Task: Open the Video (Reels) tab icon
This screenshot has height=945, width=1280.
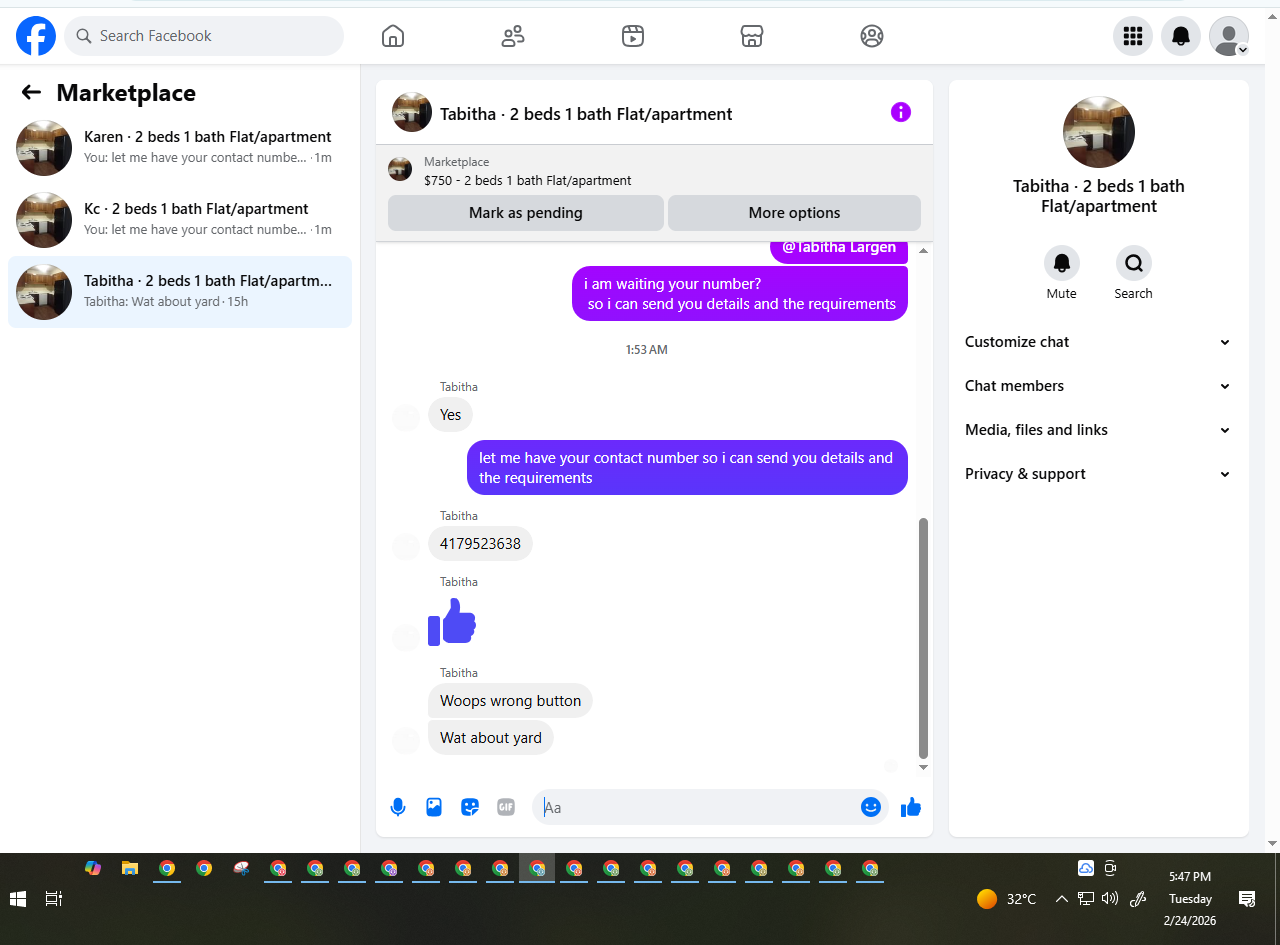Action: click(632, 36)
